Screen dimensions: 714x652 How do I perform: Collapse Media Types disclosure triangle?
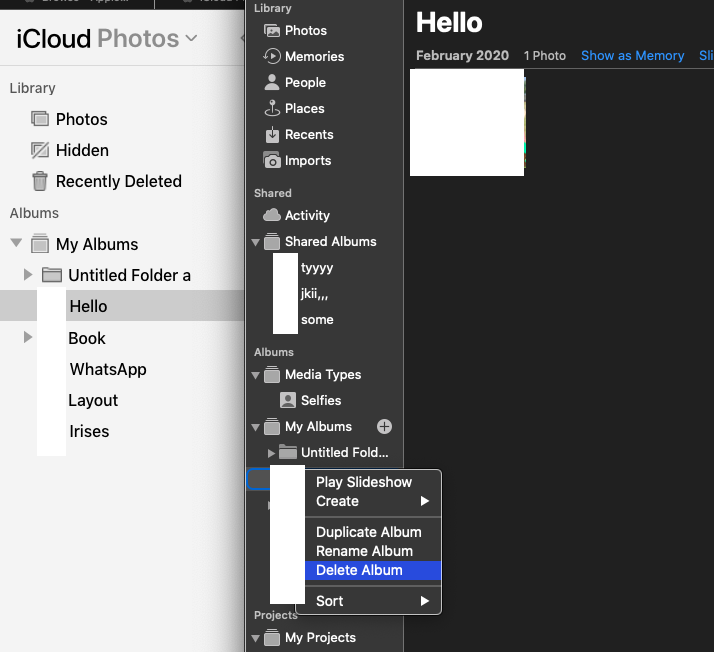point(256,376)
